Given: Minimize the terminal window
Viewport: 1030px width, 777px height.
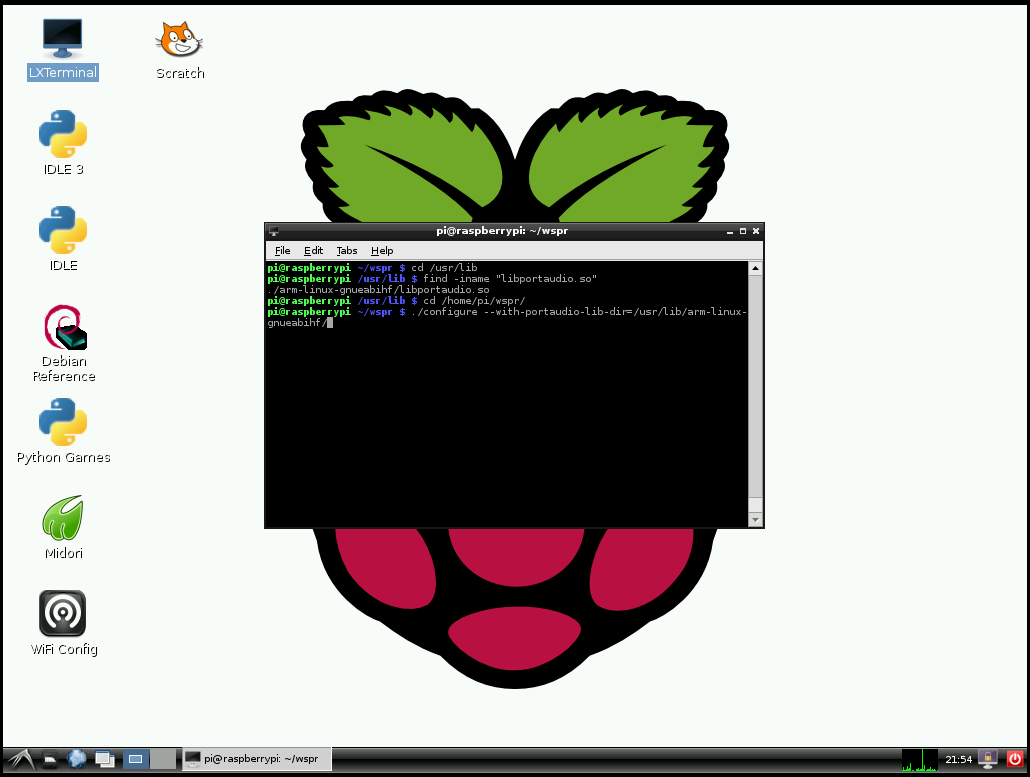Looking at the screenshot, I should [730, 231].
